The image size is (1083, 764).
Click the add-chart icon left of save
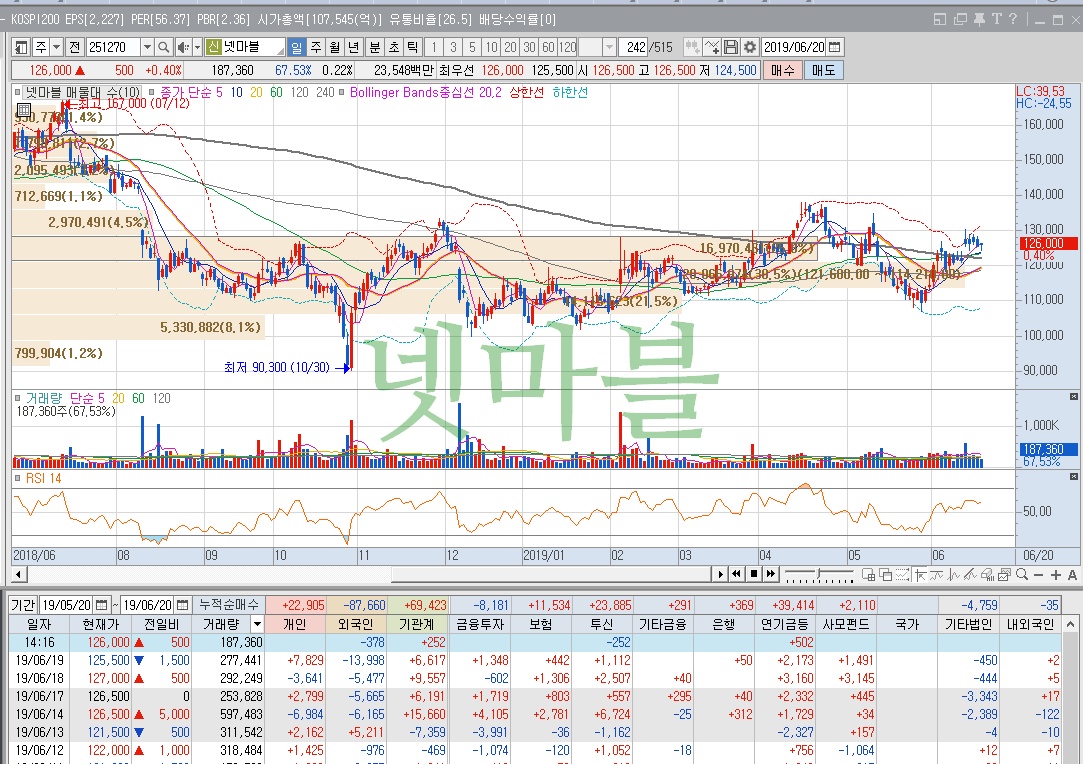coord(712,47)
